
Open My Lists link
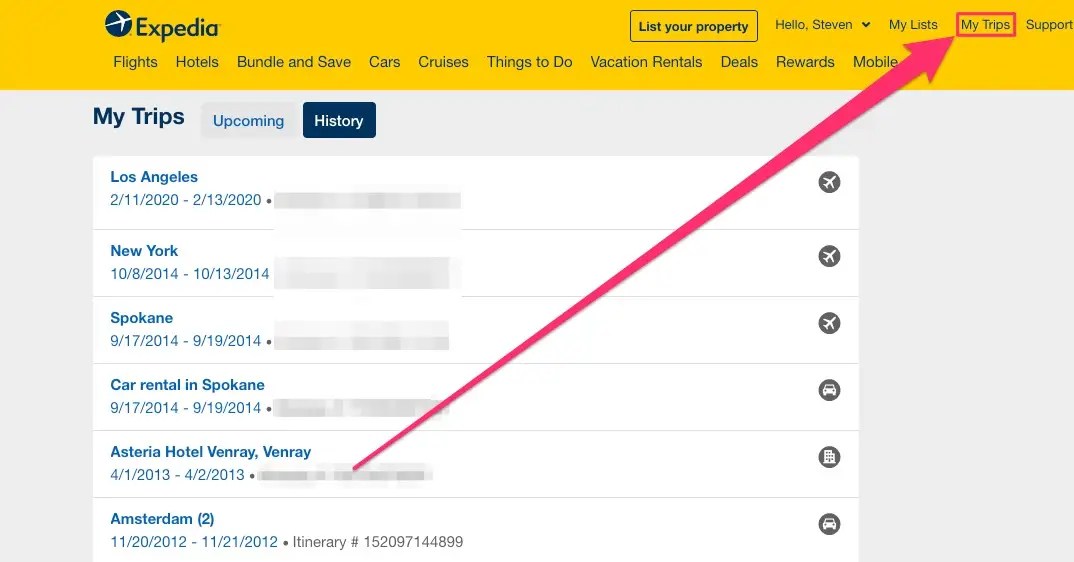click(x=913, y=25)
